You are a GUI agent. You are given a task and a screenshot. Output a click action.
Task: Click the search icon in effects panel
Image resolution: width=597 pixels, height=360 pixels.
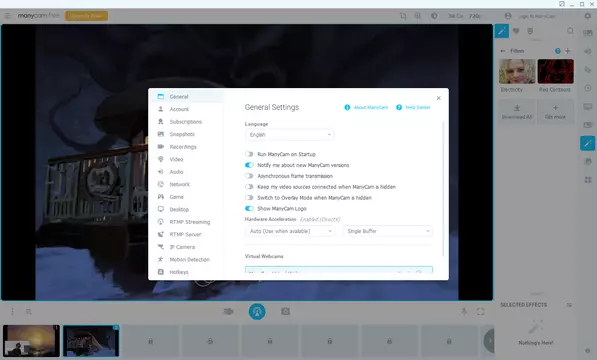(570, 31)
